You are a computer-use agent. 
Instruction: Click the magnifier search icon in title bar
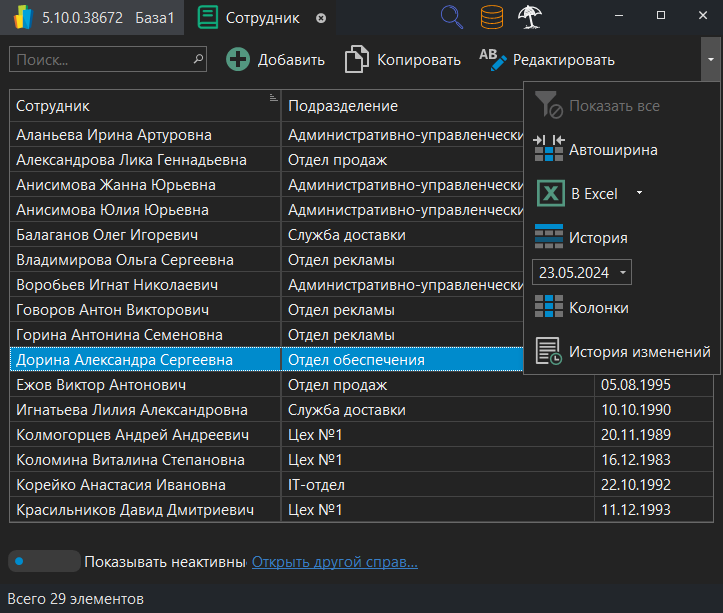(x=453, y=17)
